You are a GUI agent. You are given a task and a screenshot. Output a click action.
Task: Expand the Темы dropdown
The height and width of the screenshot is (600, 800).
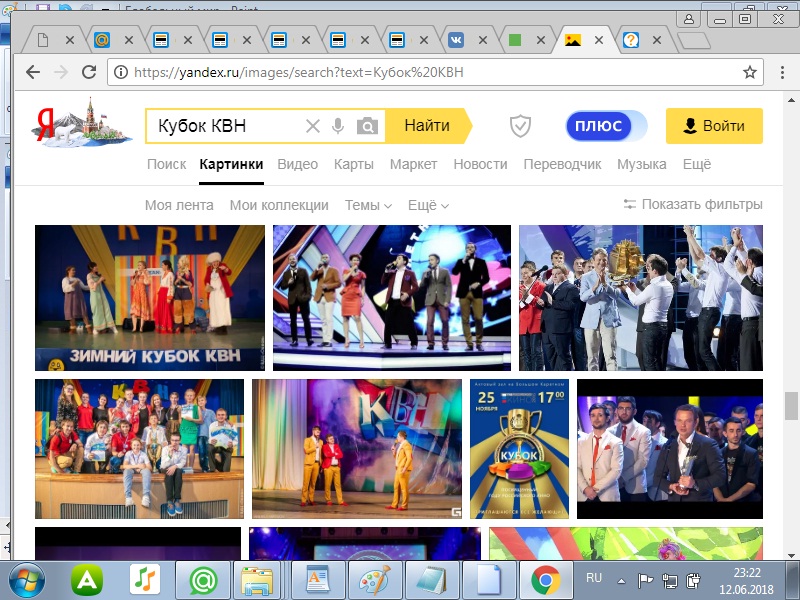[368, 205]
